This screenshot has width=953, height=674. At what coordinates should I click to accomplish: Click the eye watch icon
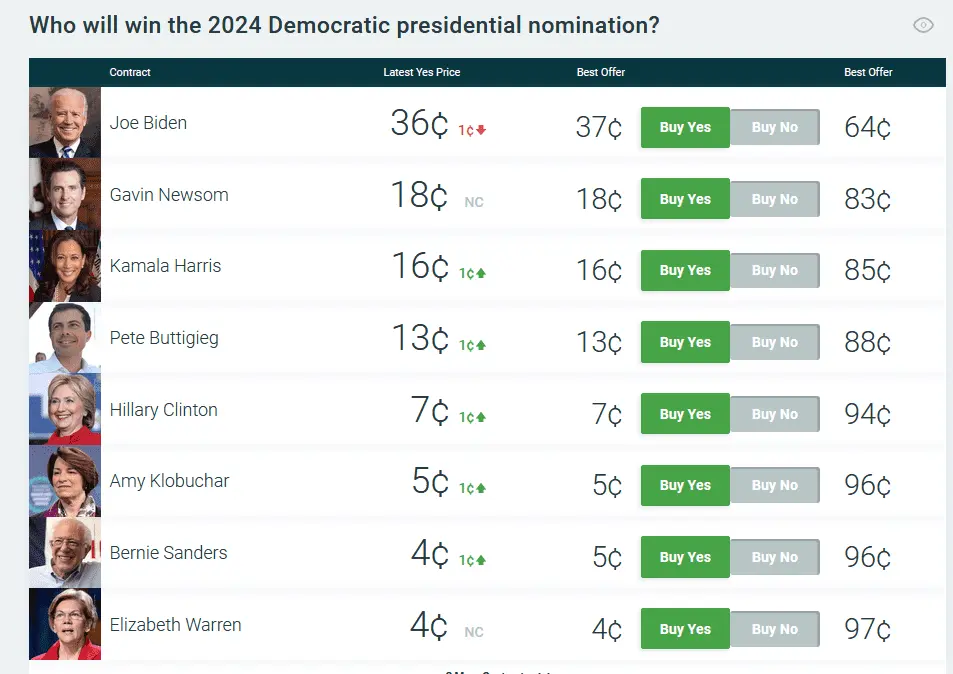tap(923, 26)
